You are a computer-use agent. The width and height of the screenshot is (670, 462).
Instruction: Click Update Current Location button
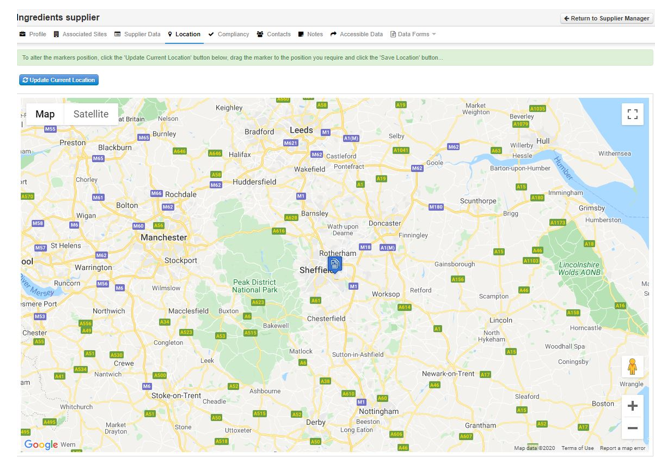coord(59,80)
